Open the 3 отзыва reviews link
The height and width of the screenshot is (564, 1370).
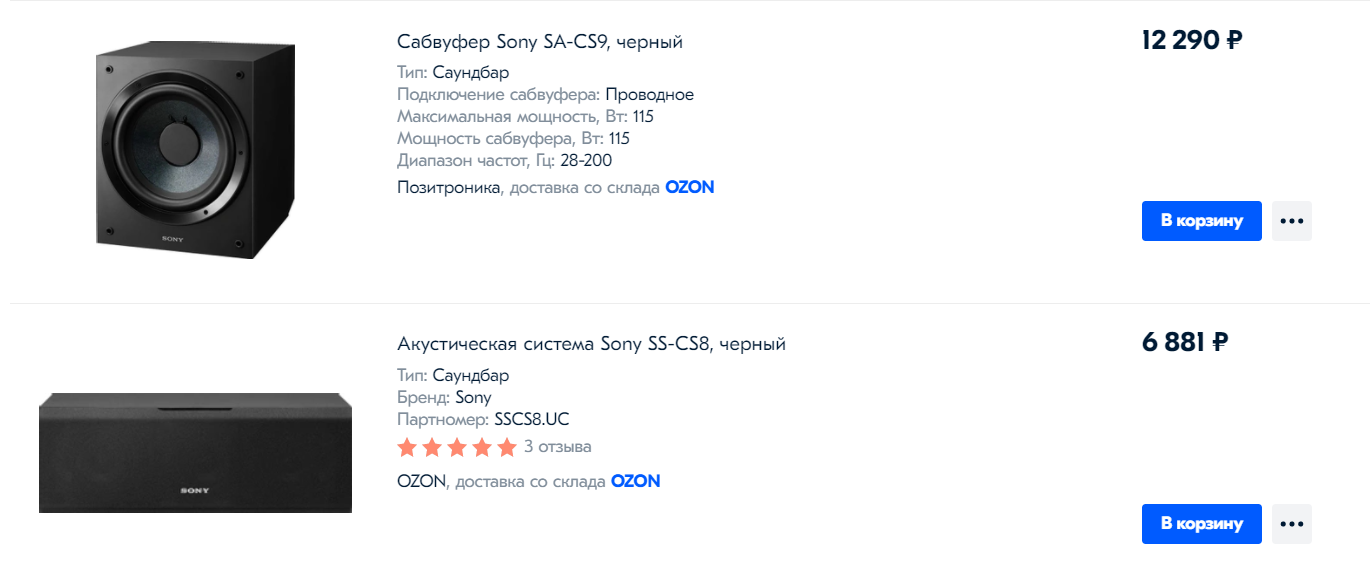click(557, 446)
